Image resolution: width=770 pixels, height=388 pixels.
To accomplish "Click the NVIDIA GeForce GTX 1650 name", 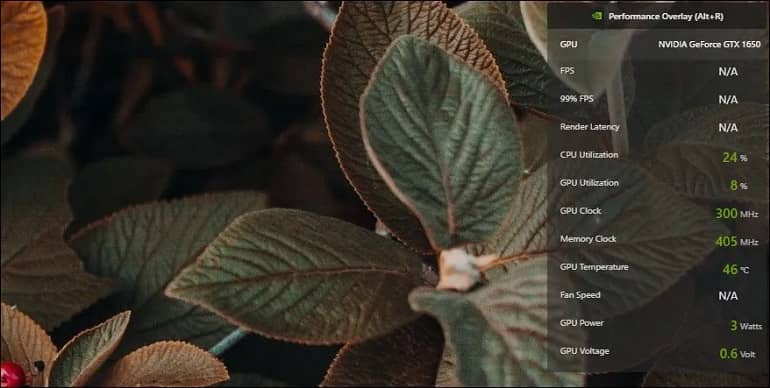I will coord(710,44).
